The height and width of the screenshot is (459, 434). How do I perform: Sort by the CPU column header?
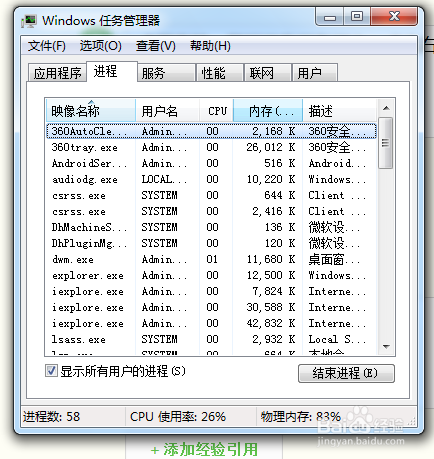[x=217, y=111]
